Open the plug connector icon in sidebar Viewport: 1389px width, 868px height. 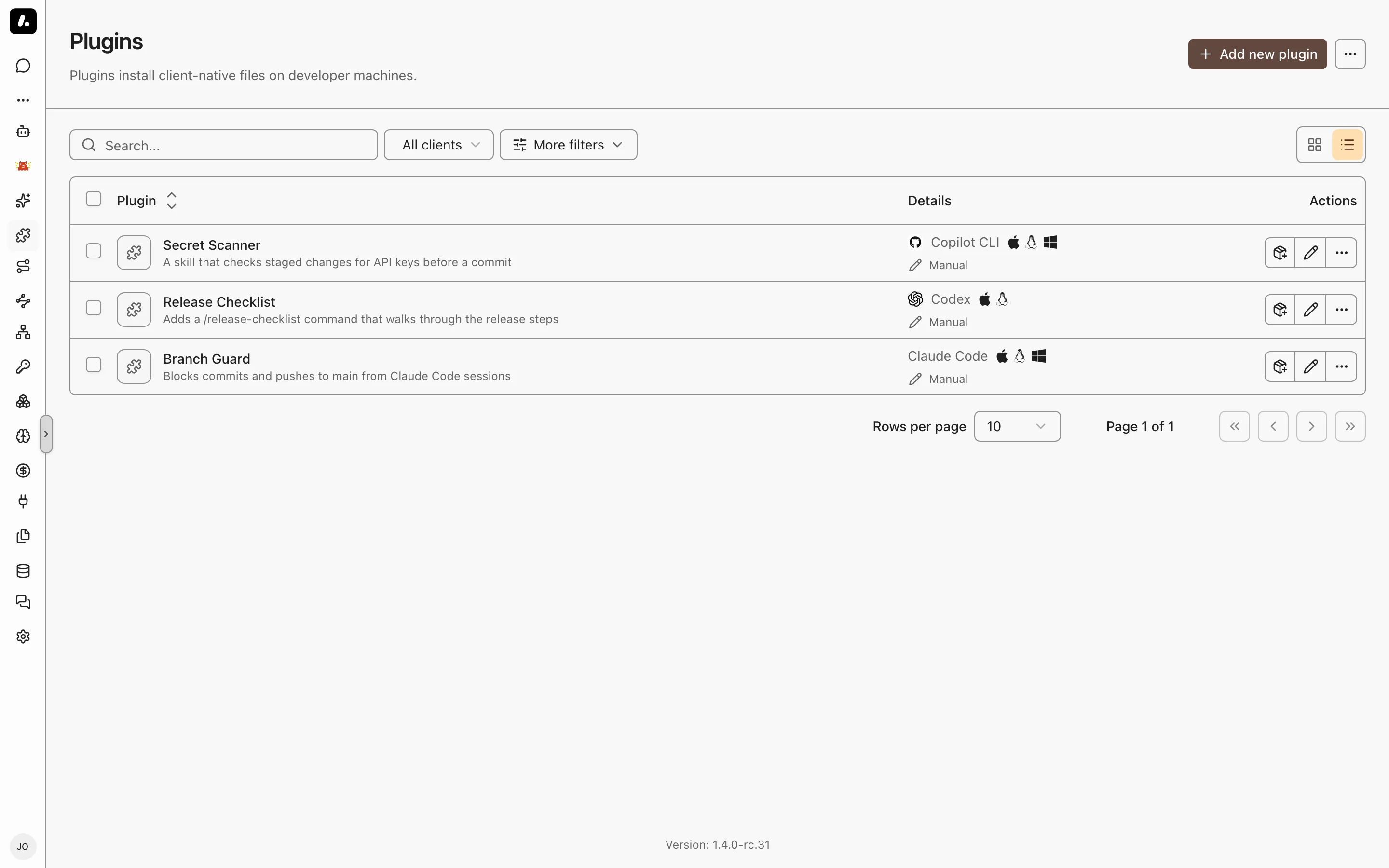pyautogui.click(x=23, y=501)
